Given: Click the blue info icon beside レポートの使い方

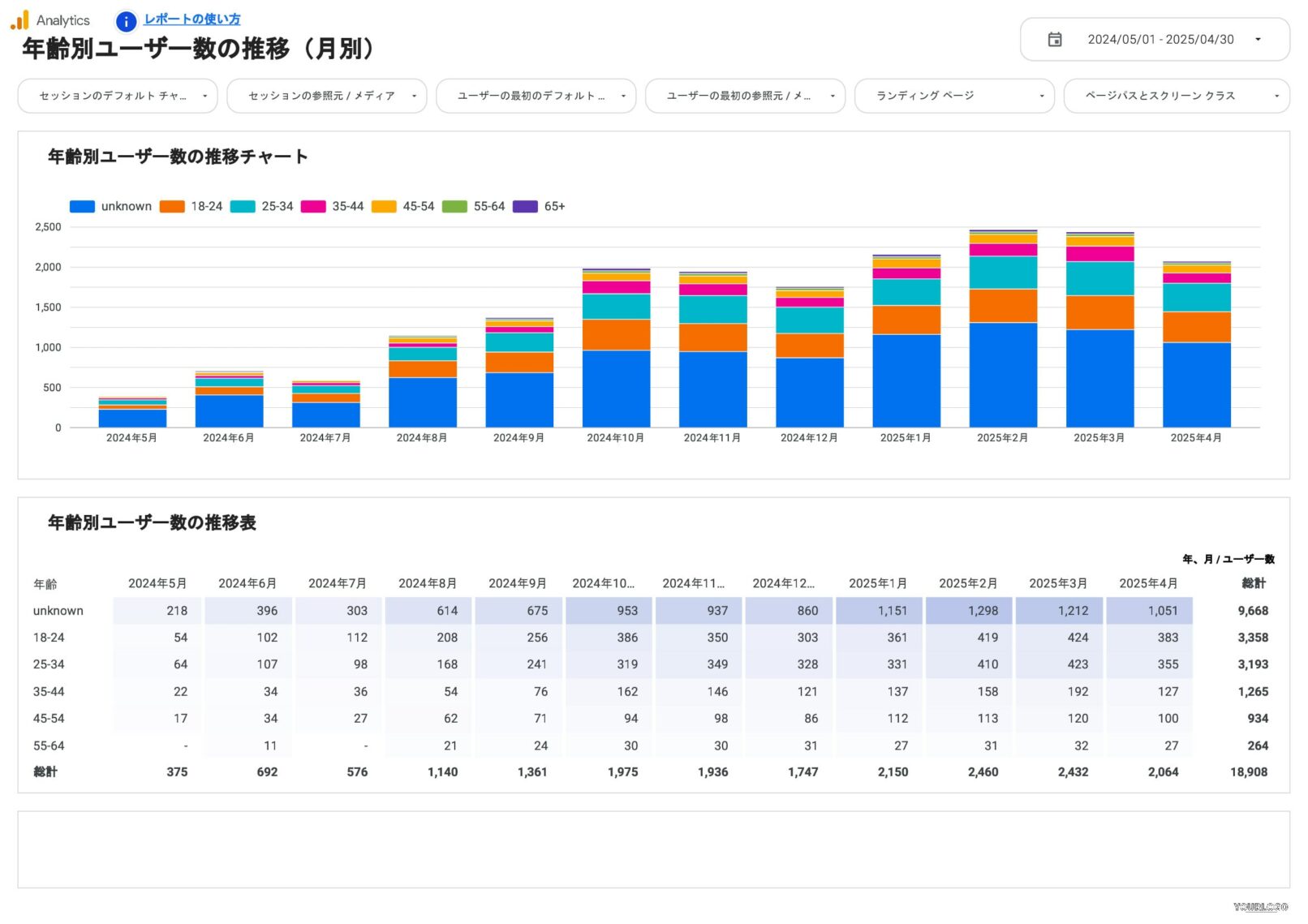Looking at the screenshot, I should pyautogui.click(x=126, y=22).
